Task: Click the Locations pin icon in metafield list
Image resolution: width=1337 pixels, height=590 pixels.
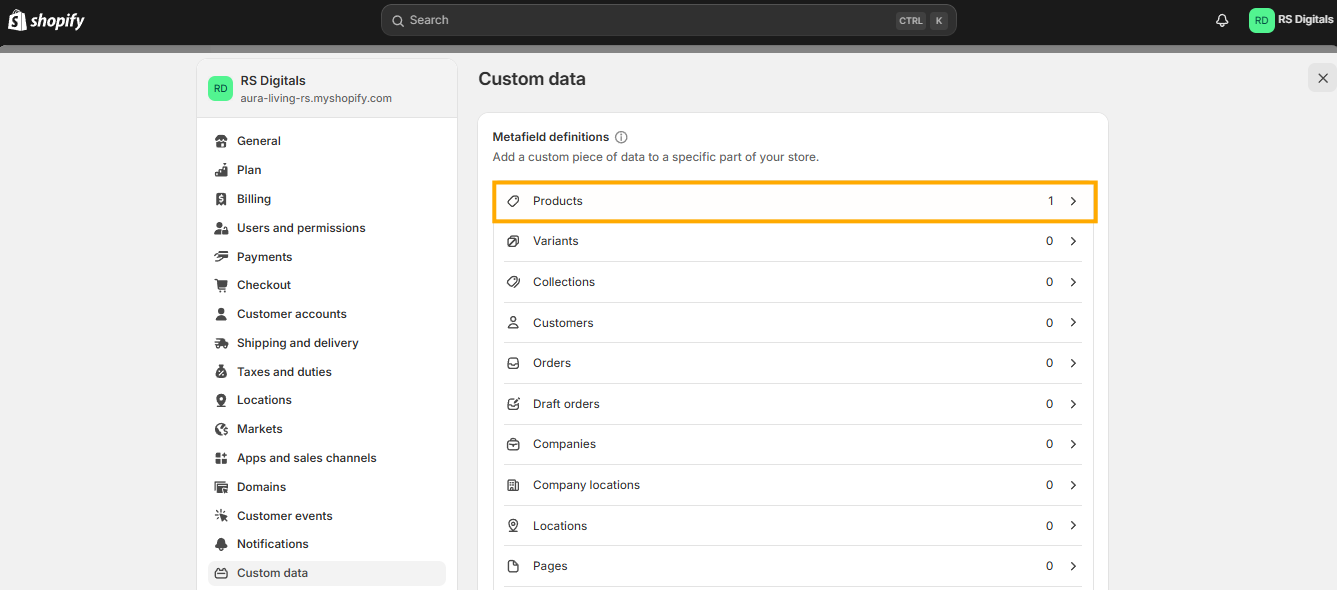Action: [513, 526]
